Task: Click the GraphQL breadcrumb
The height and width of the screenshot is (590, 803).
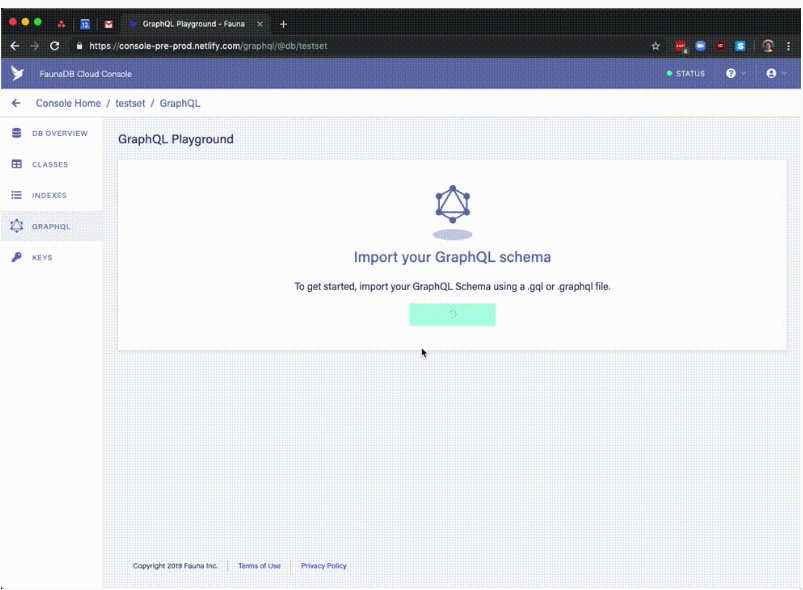Action: (180, 103)
